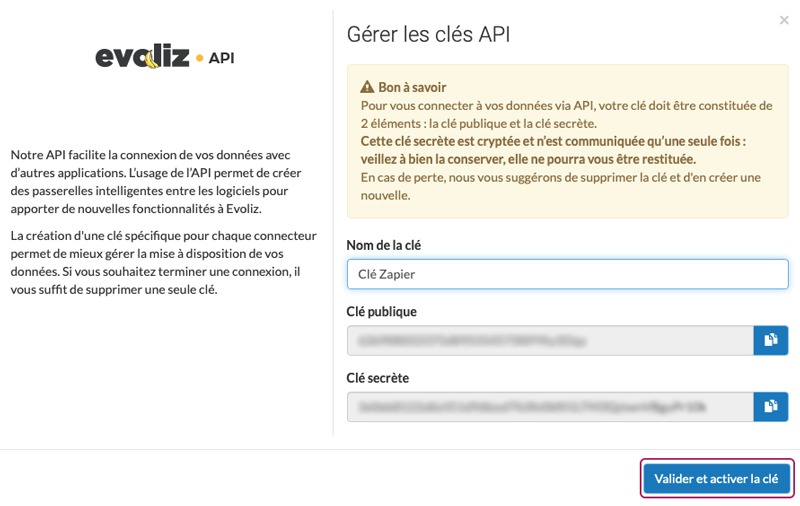
Task: Copy the public key to clipboard
Action: (x=770, y=340)
